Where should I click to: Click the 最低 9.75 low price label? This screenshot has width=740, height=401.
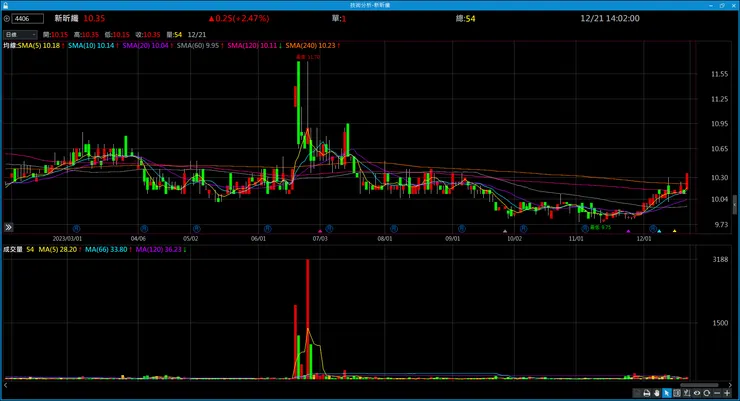600,227
